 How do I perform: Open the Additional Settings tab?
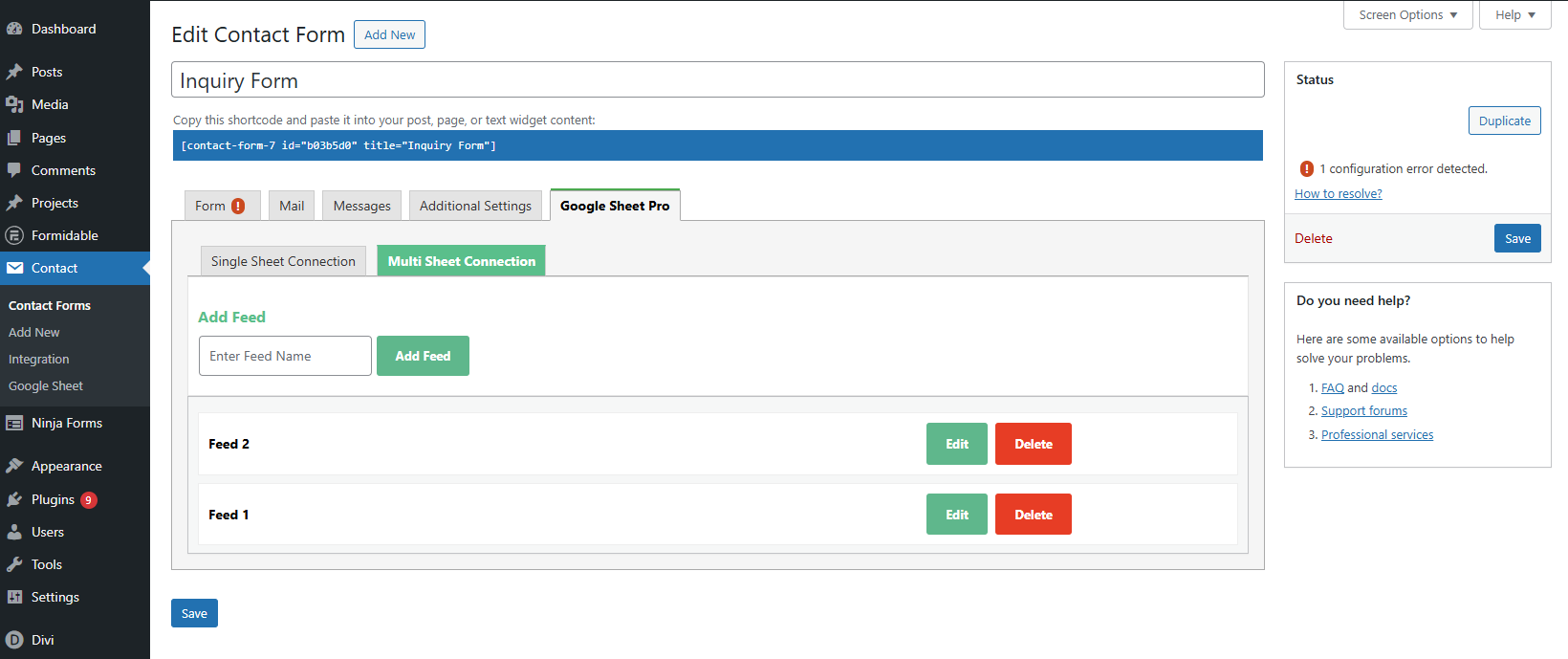pyautogui.click(x=475, y=206)
